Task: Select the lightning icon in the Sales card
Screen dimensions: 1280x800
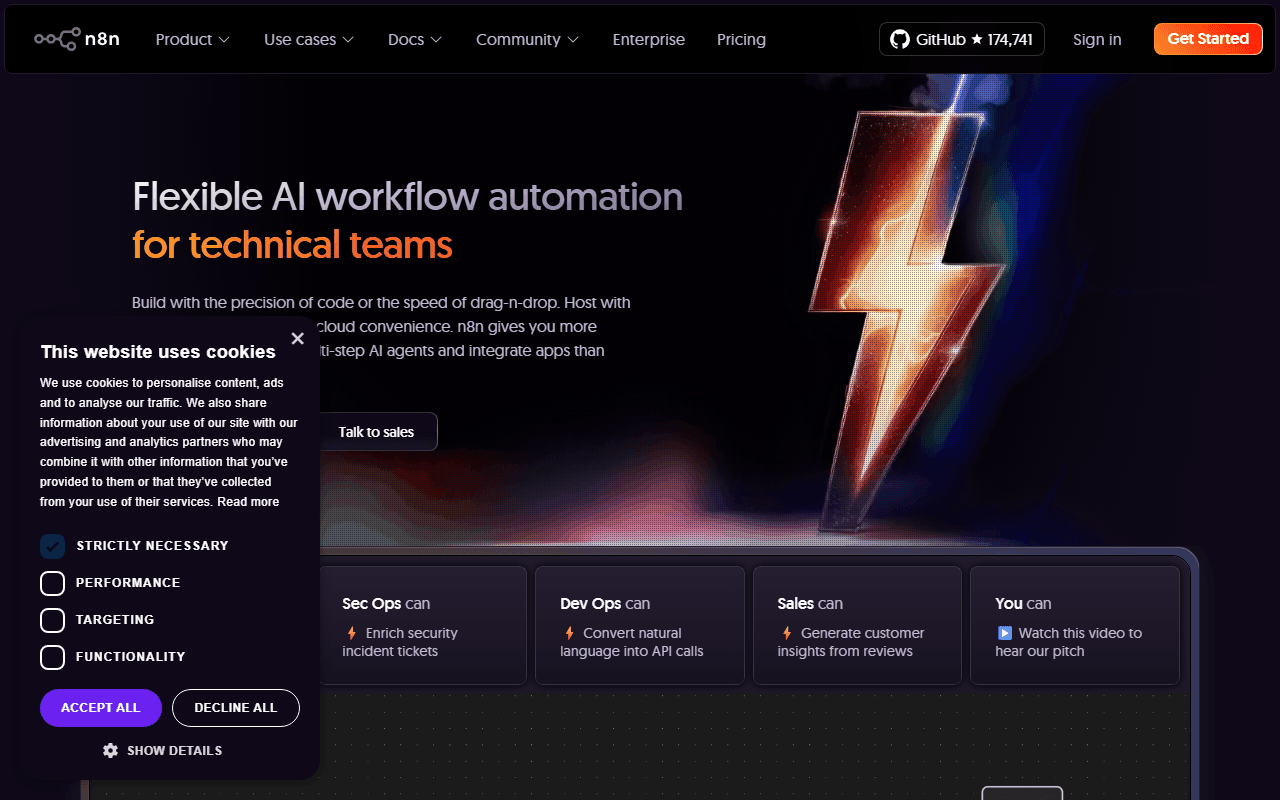Action: [x=788, y=633]
